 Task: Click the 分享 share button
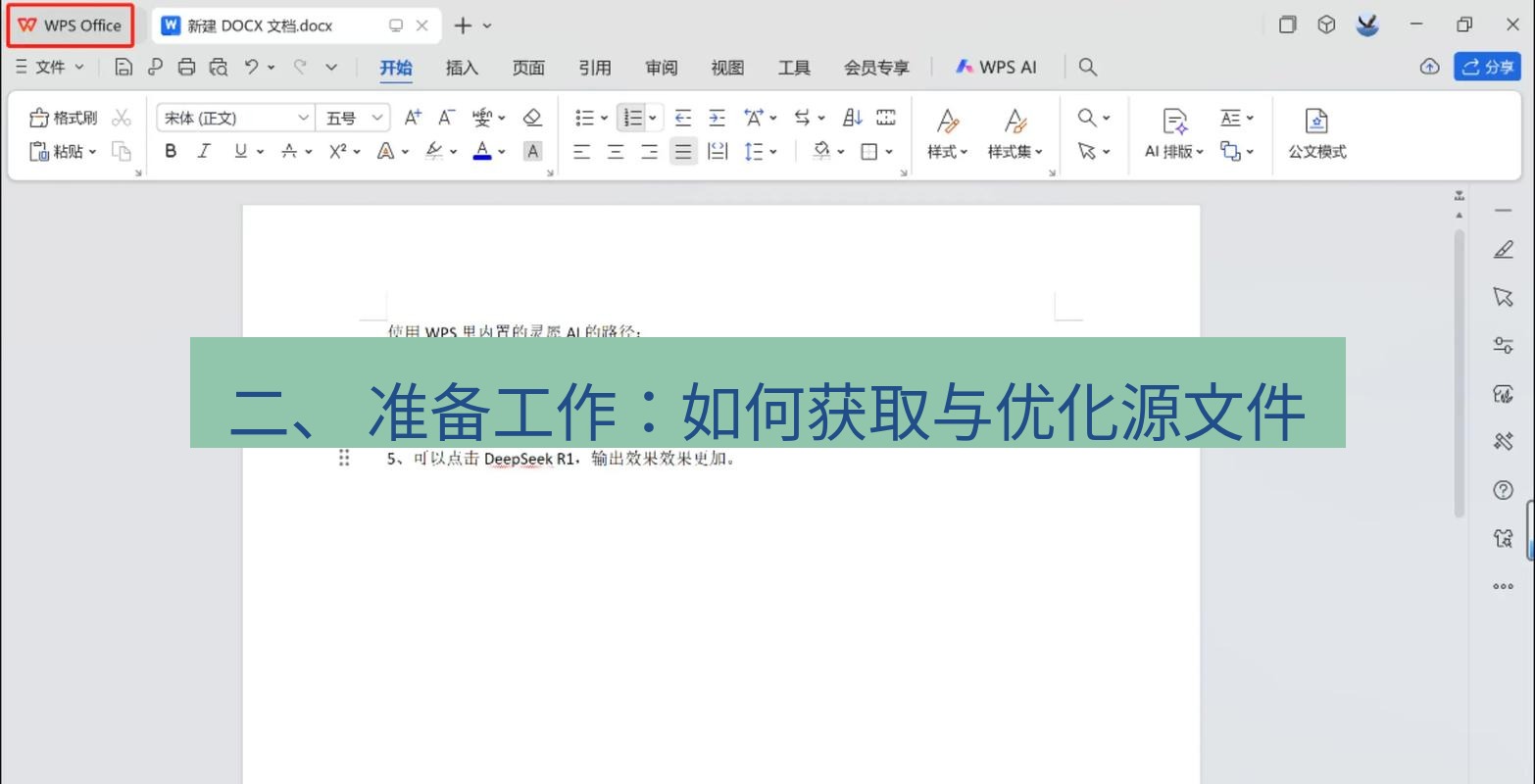coord(1487,67)
